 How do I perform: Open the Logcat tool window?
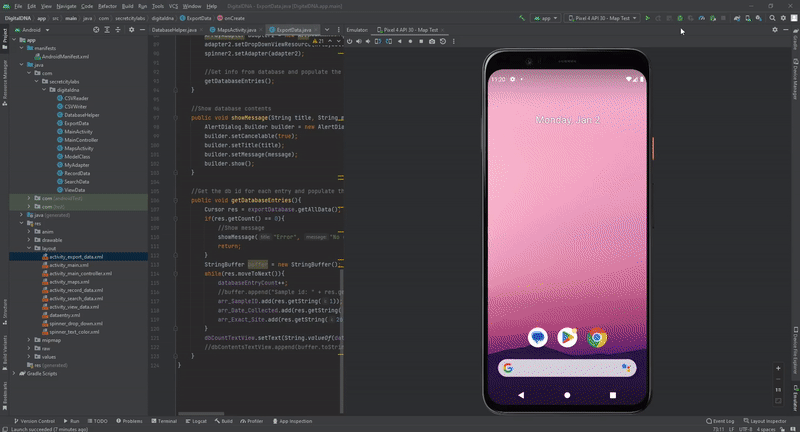196,421
